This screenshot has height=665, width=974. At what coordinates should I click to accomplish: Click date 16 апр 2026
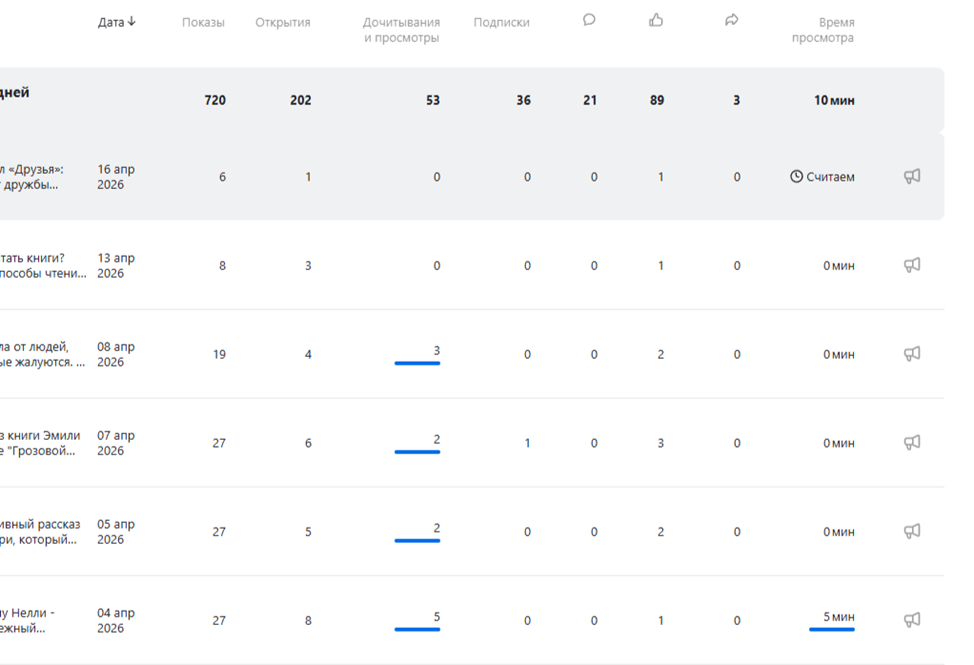116,177
